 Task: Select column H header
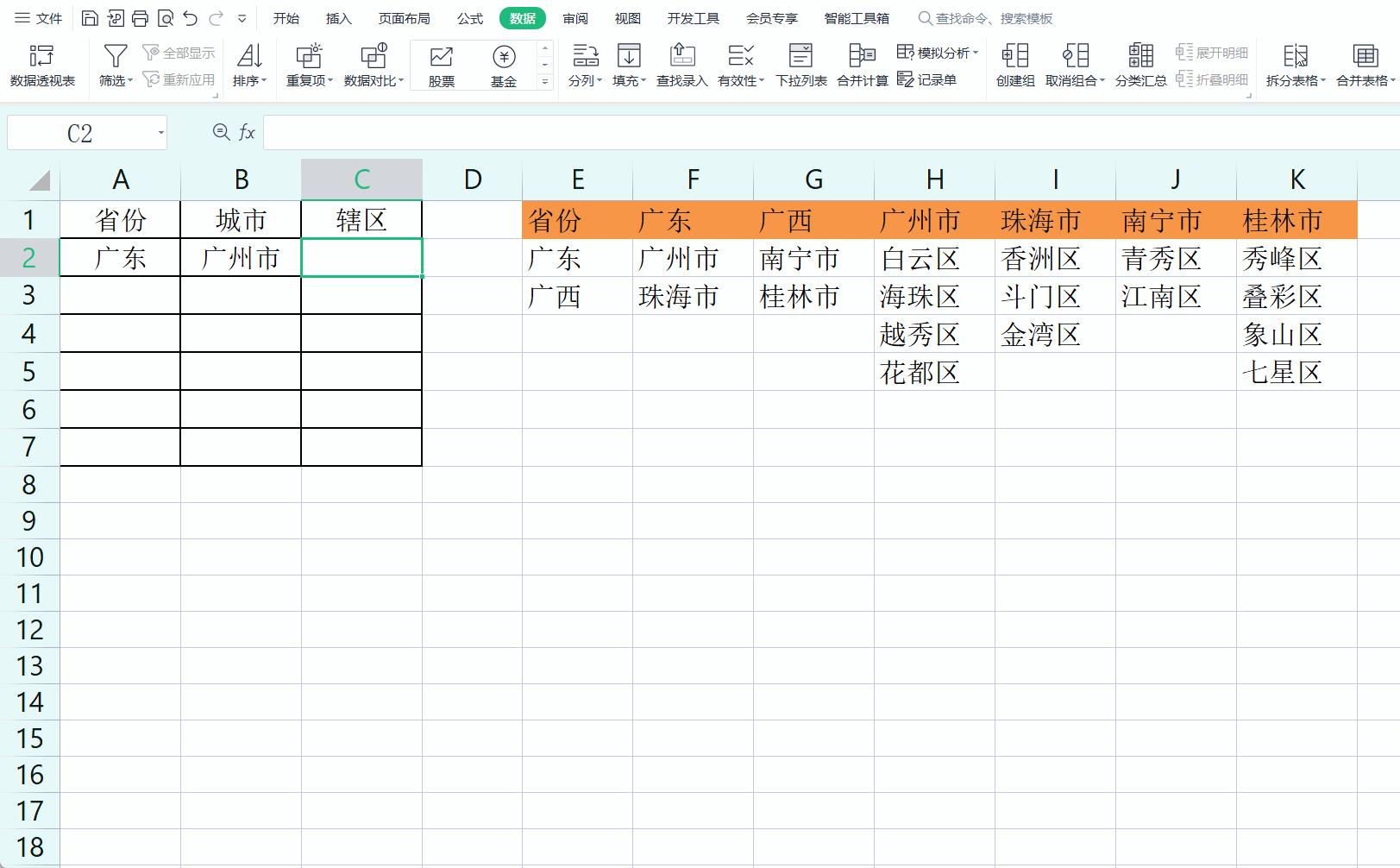pyautogui.click(x=934, y=179)
